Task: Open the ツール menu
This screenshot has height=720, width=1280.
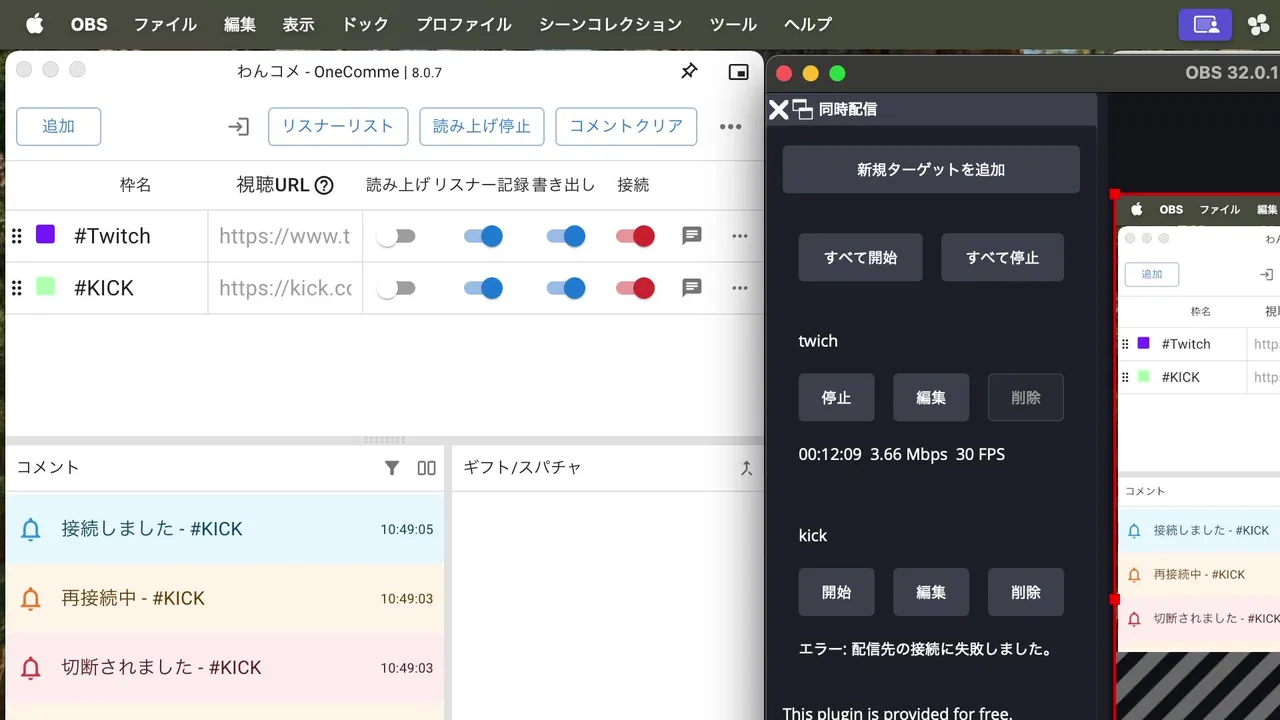Action: [x=733, y=24]
